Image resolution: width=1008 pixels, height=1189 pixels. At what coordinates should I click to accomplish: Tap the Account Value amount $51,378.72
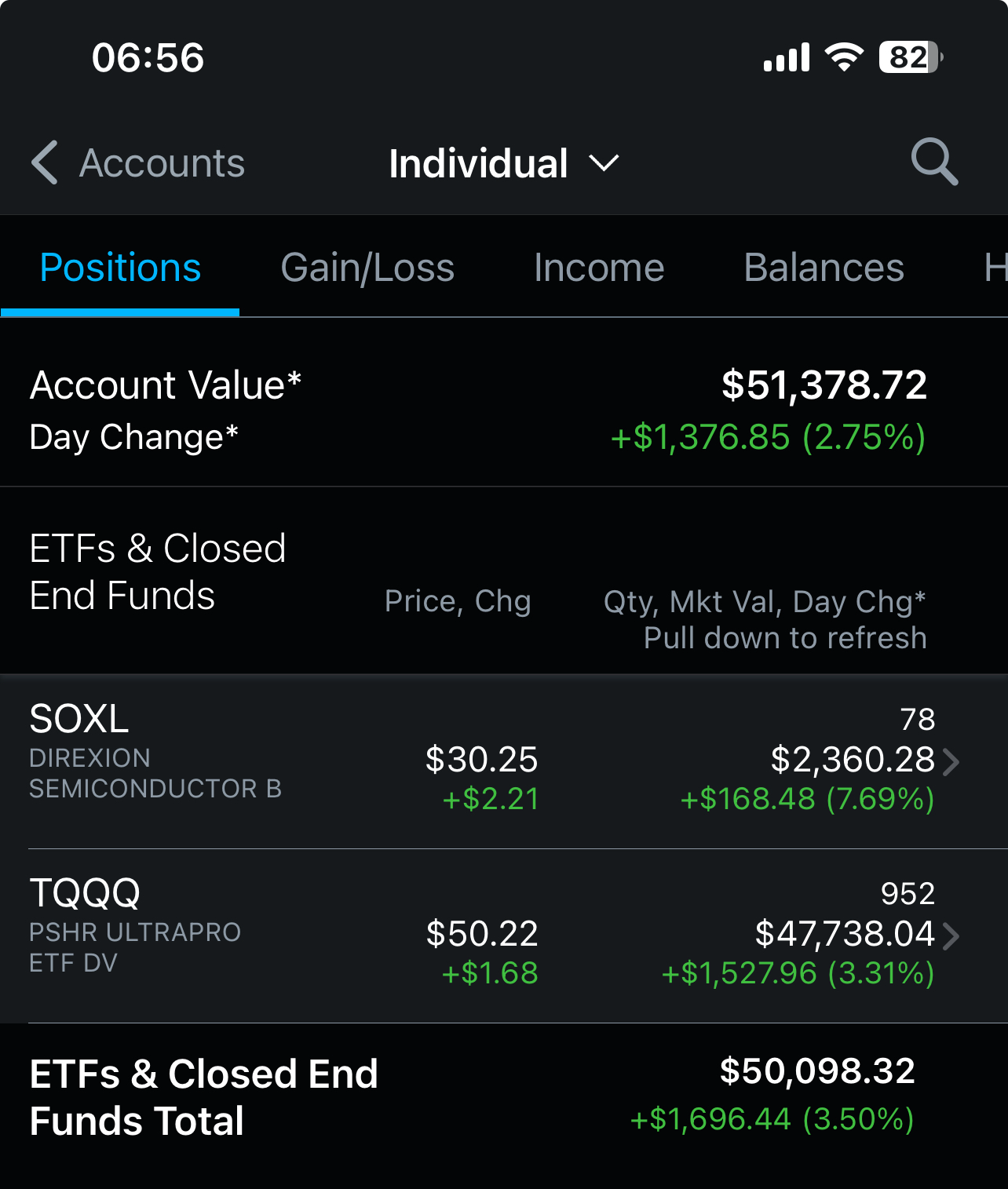824,385
